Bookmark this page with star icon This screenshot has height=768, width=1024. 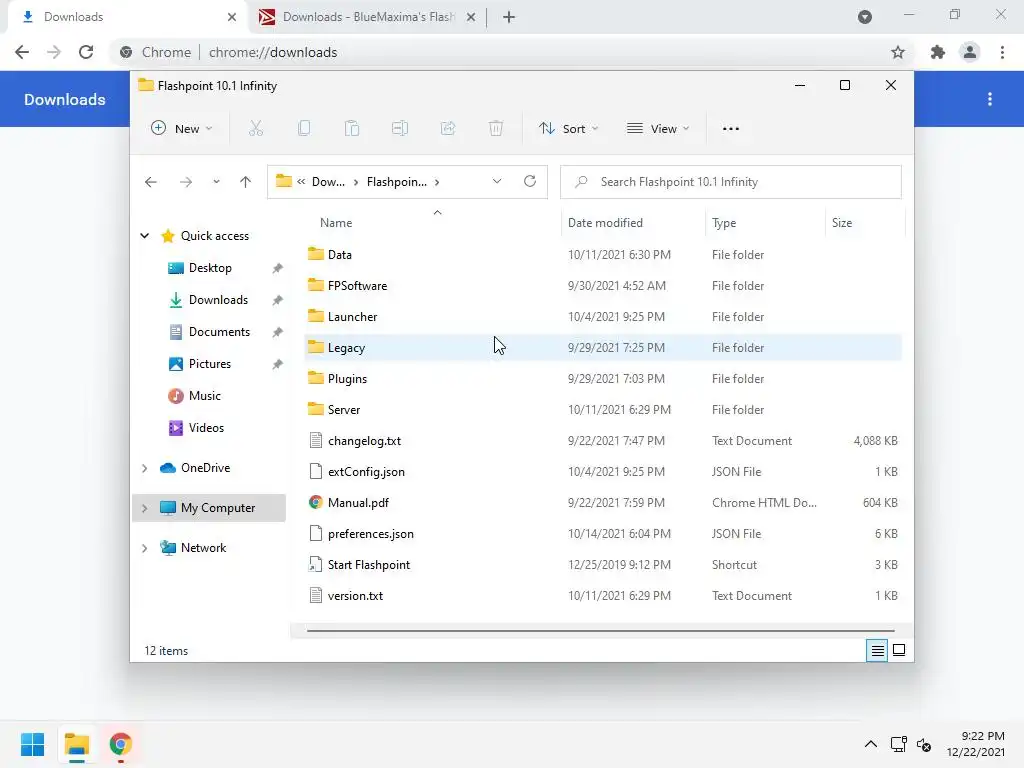click(x=898, y=52)
